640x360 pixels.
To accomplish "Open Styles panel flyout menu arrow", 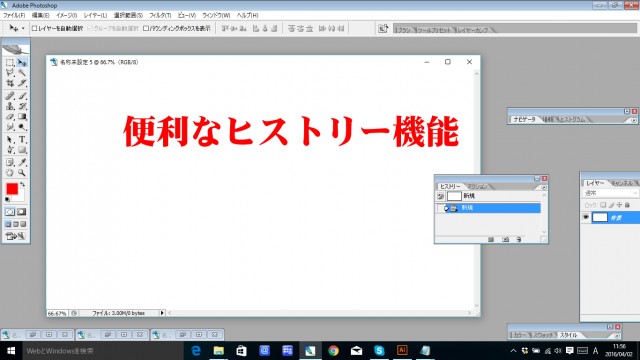I will (617, 336).
